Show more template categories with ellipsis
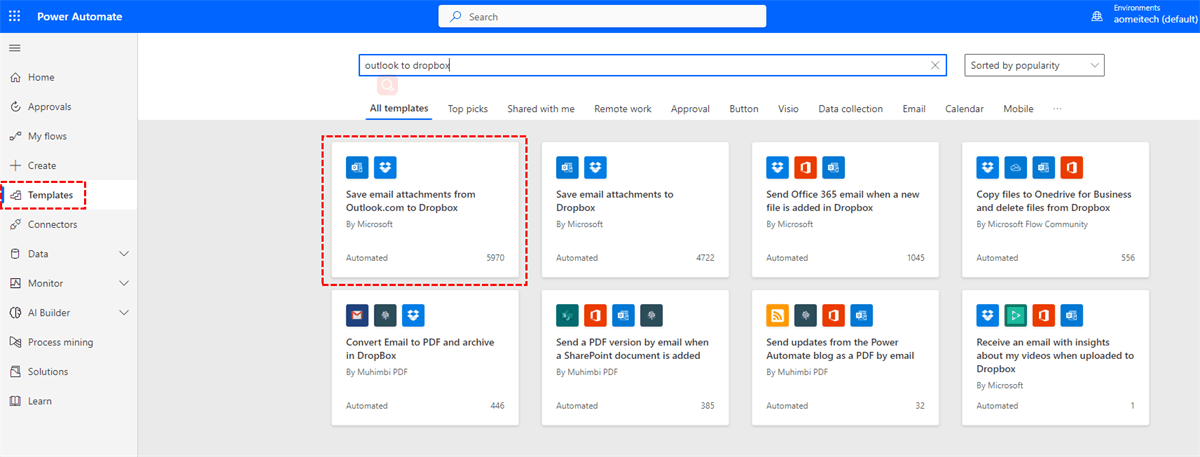Viewport: 1200px width, 457px height. (1057, 109)
